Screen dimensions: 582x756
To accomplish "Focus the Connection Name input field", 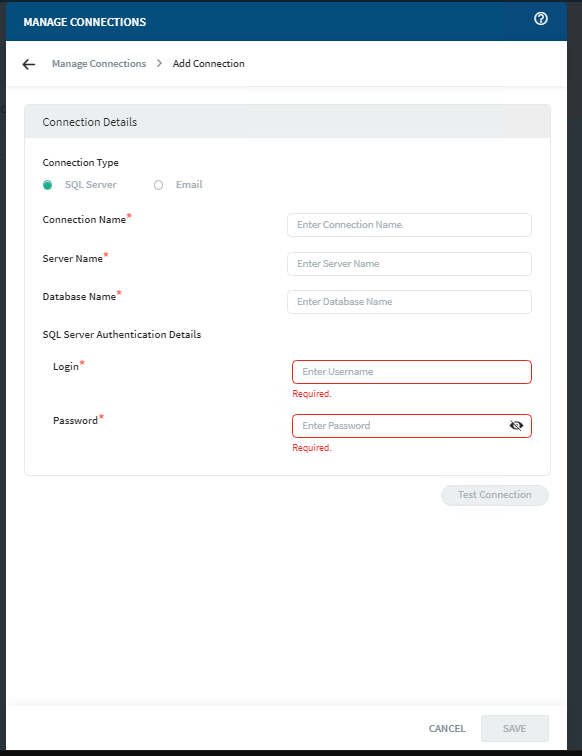I will pyautogui.click(x=409, y=225).
